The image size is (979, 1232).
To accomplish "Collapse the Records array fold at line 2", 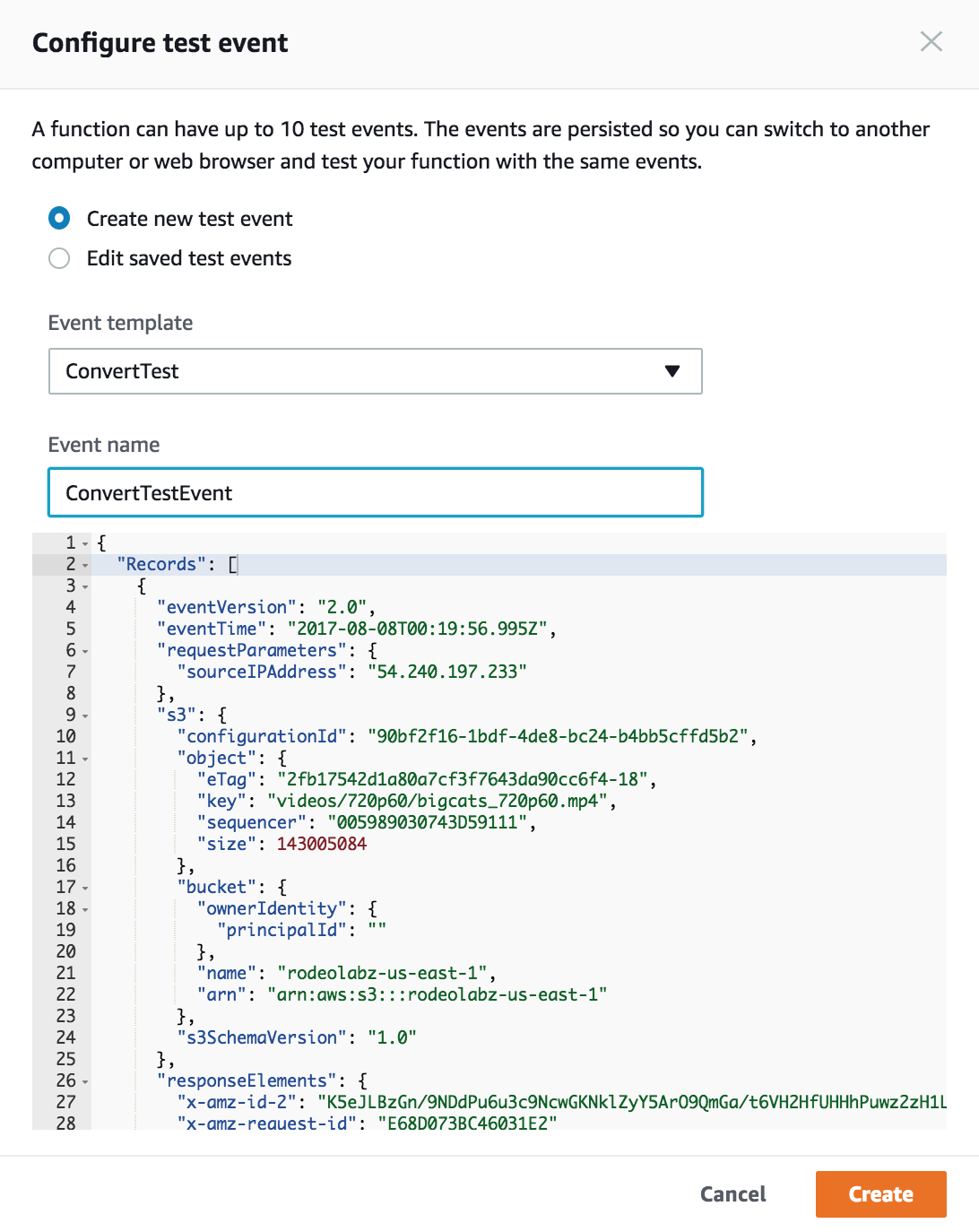I will pos(86,566).
